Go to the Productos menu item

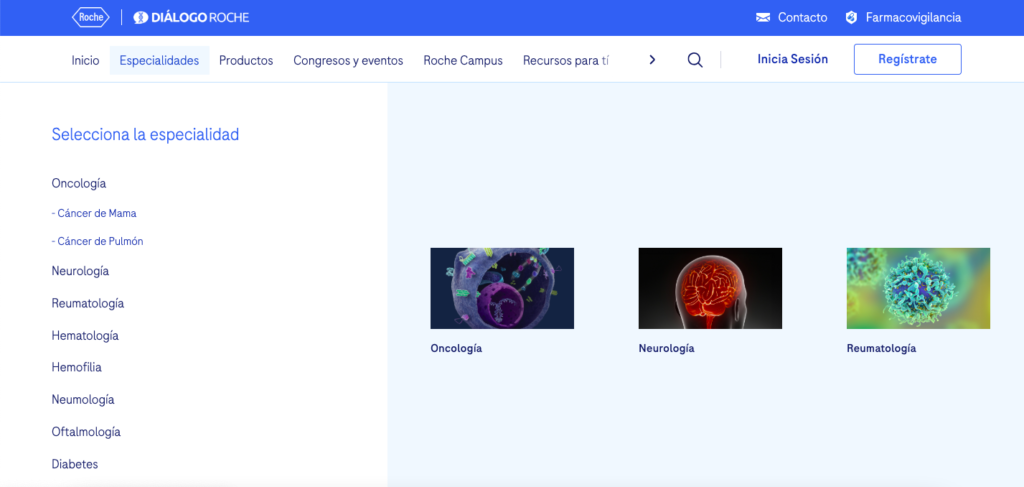pos(246,60)
